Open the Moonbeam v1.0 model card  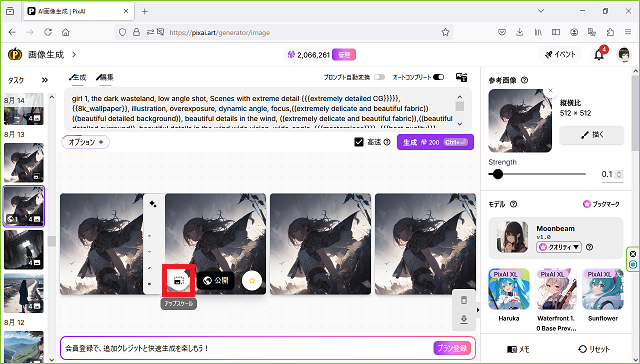click(556, 238)
